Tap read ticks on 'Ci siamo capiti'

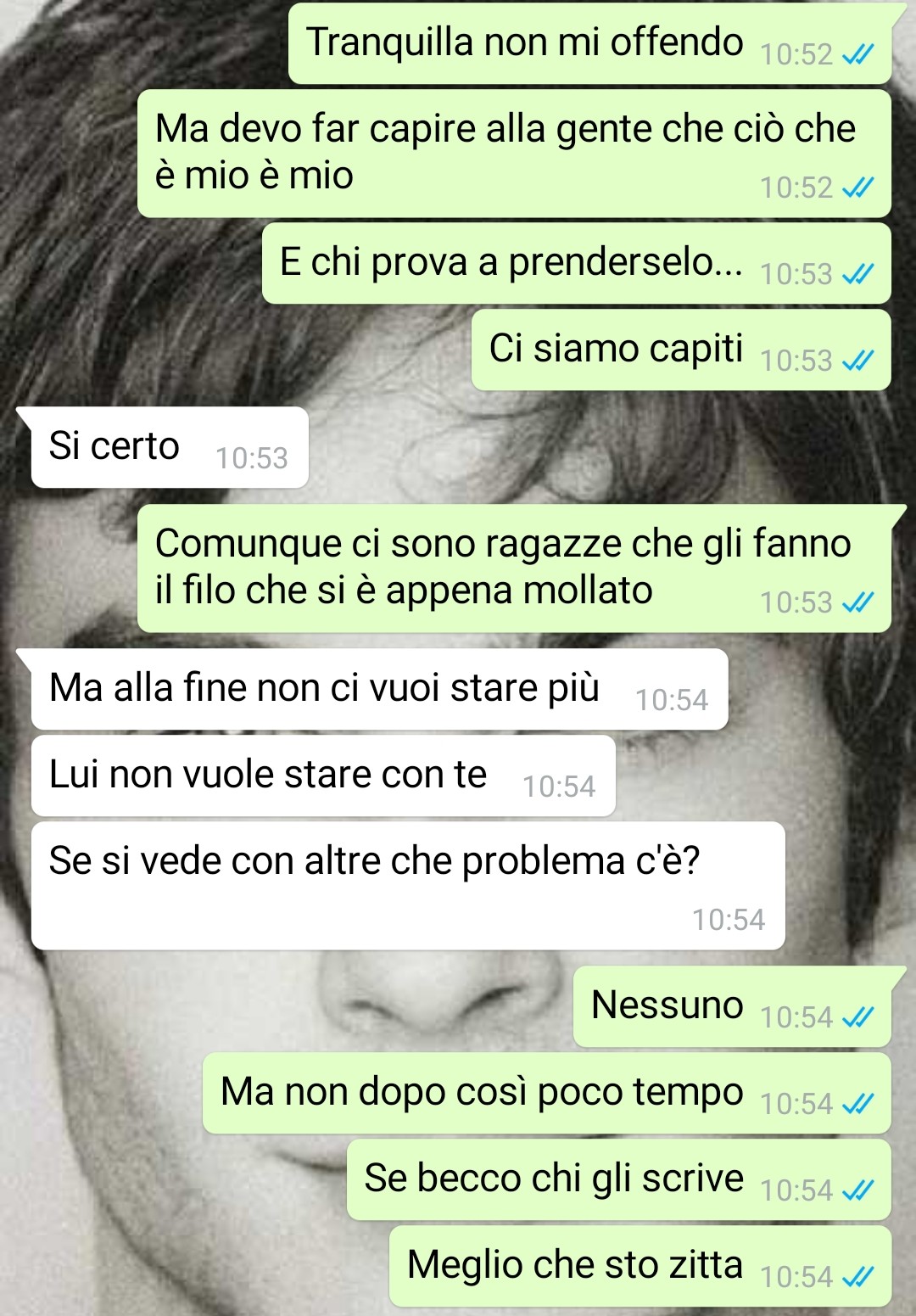coord(857,361)
